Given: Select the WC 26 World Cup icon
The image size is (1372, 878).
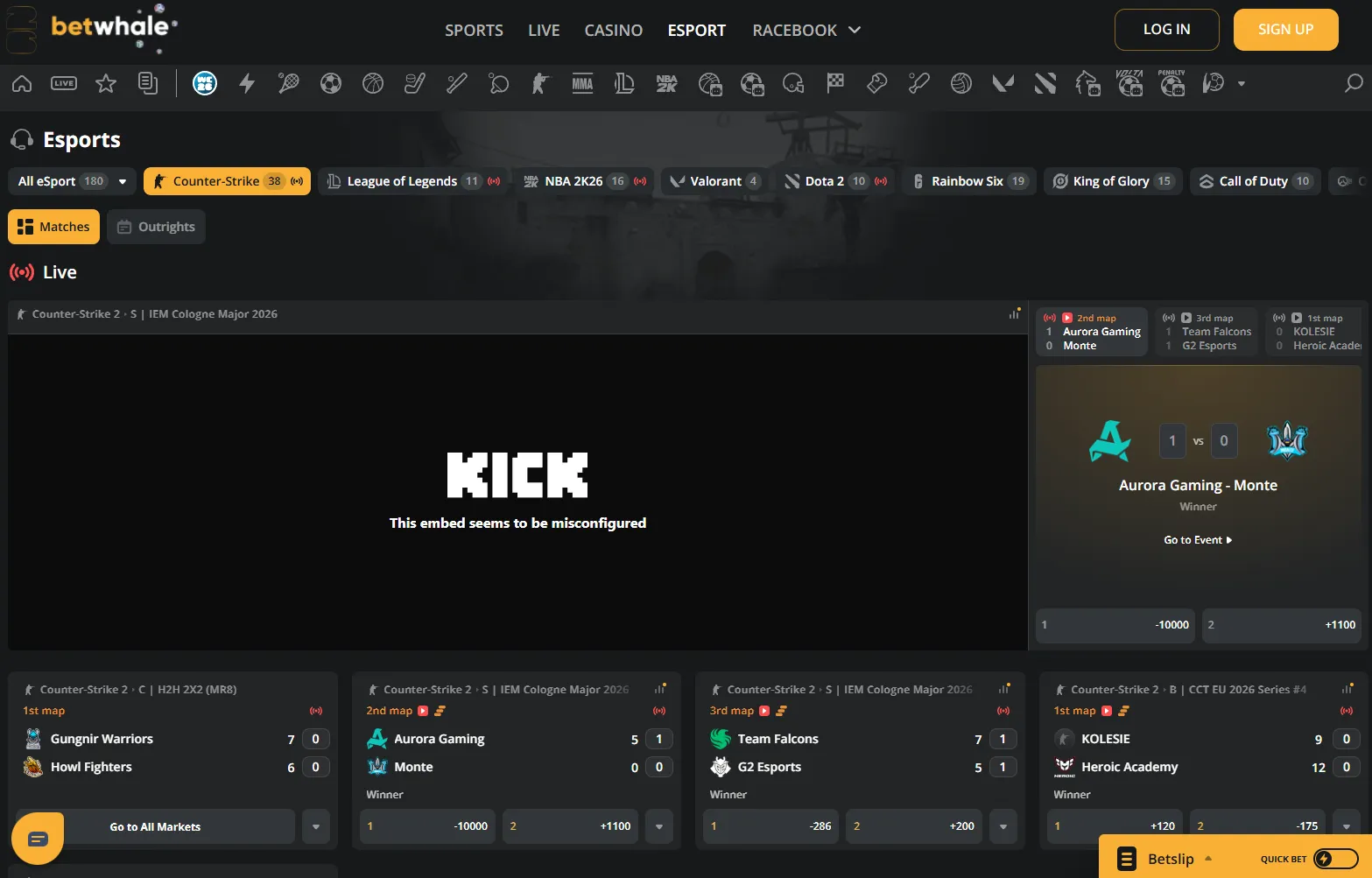Looking at the screenshot, I should pyautogui.click(x=205, y=83).
